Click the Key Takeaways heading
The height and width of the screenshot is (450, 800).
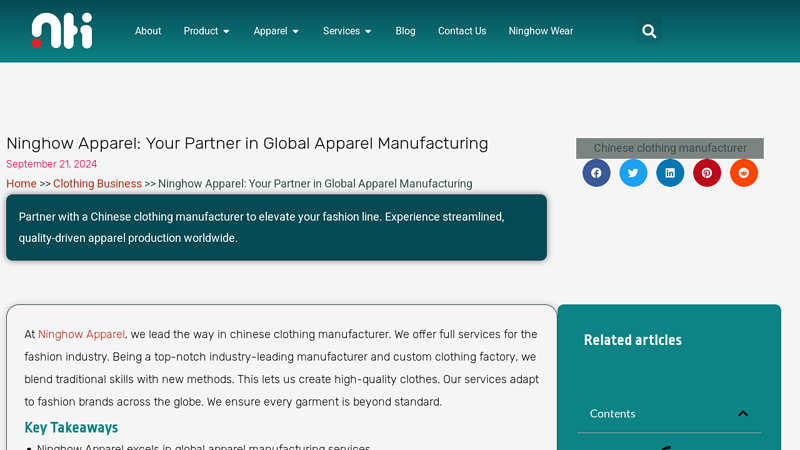click(x=71, y=428)
